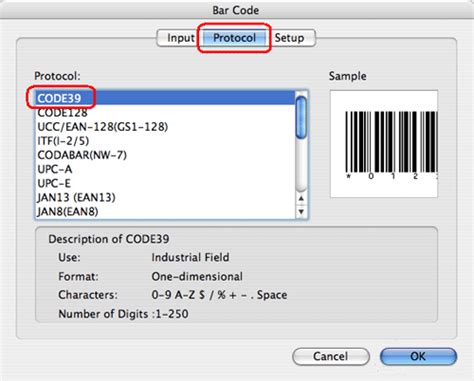Viewport: 474px width, 381px height.
Task: Click the sample barcode preview
Action: tap(384, 144)
